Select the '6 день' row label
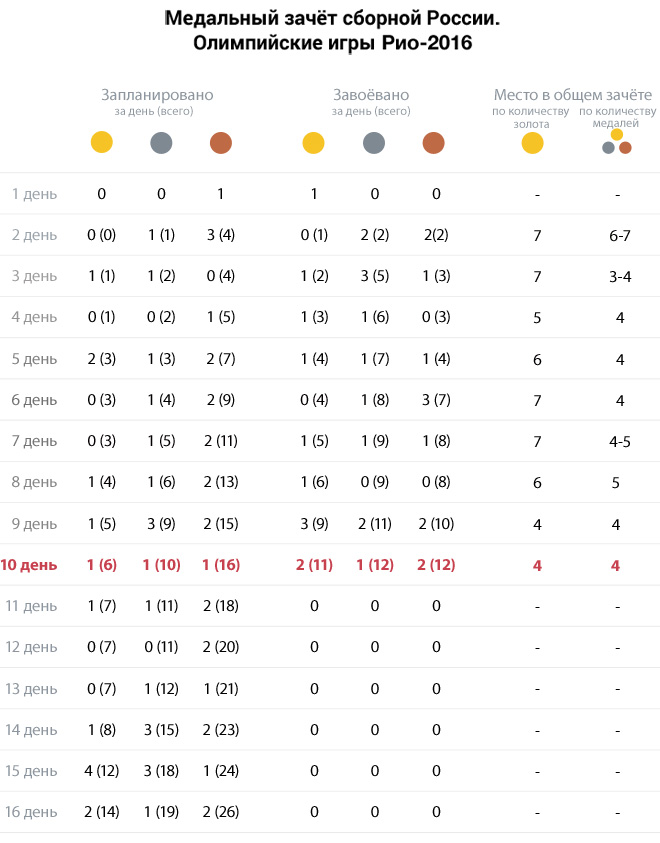 coord(34,399)
